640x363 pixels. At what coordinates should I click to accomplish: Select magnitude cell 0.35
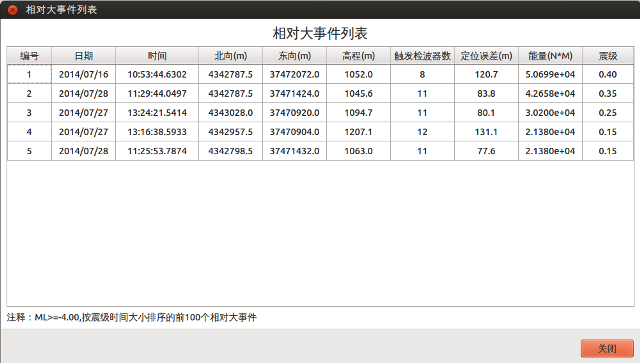coord(608,94)
